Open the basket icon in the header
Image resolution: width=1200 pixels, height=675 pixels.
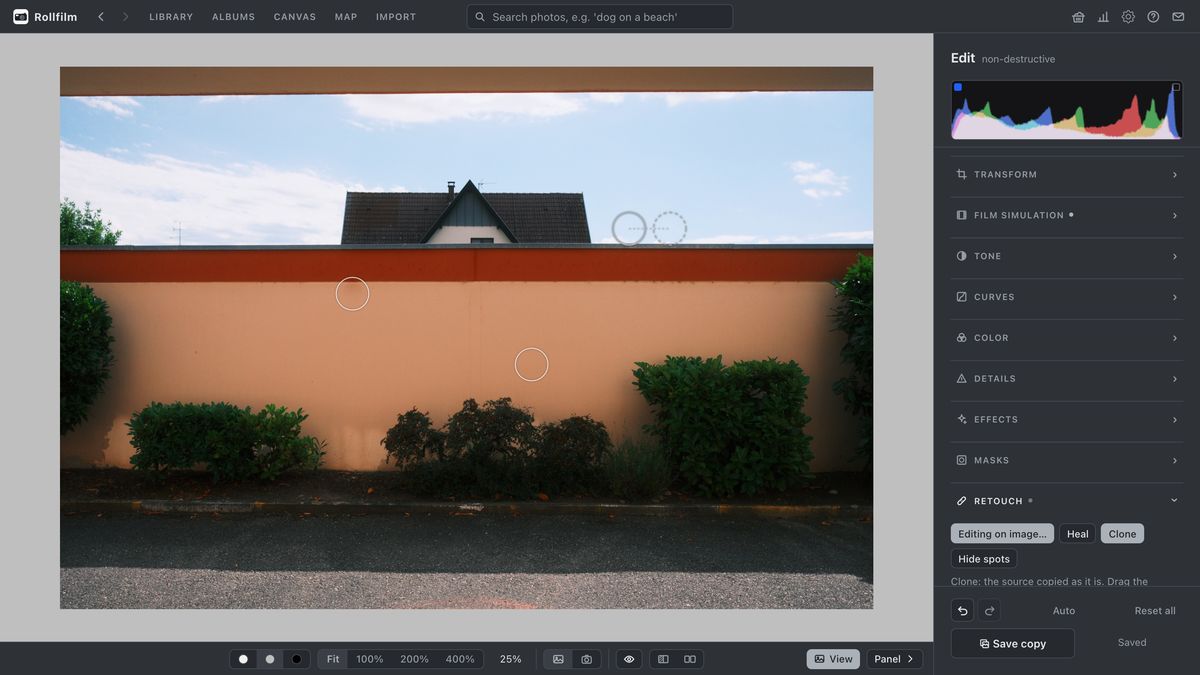(1078, 17)
